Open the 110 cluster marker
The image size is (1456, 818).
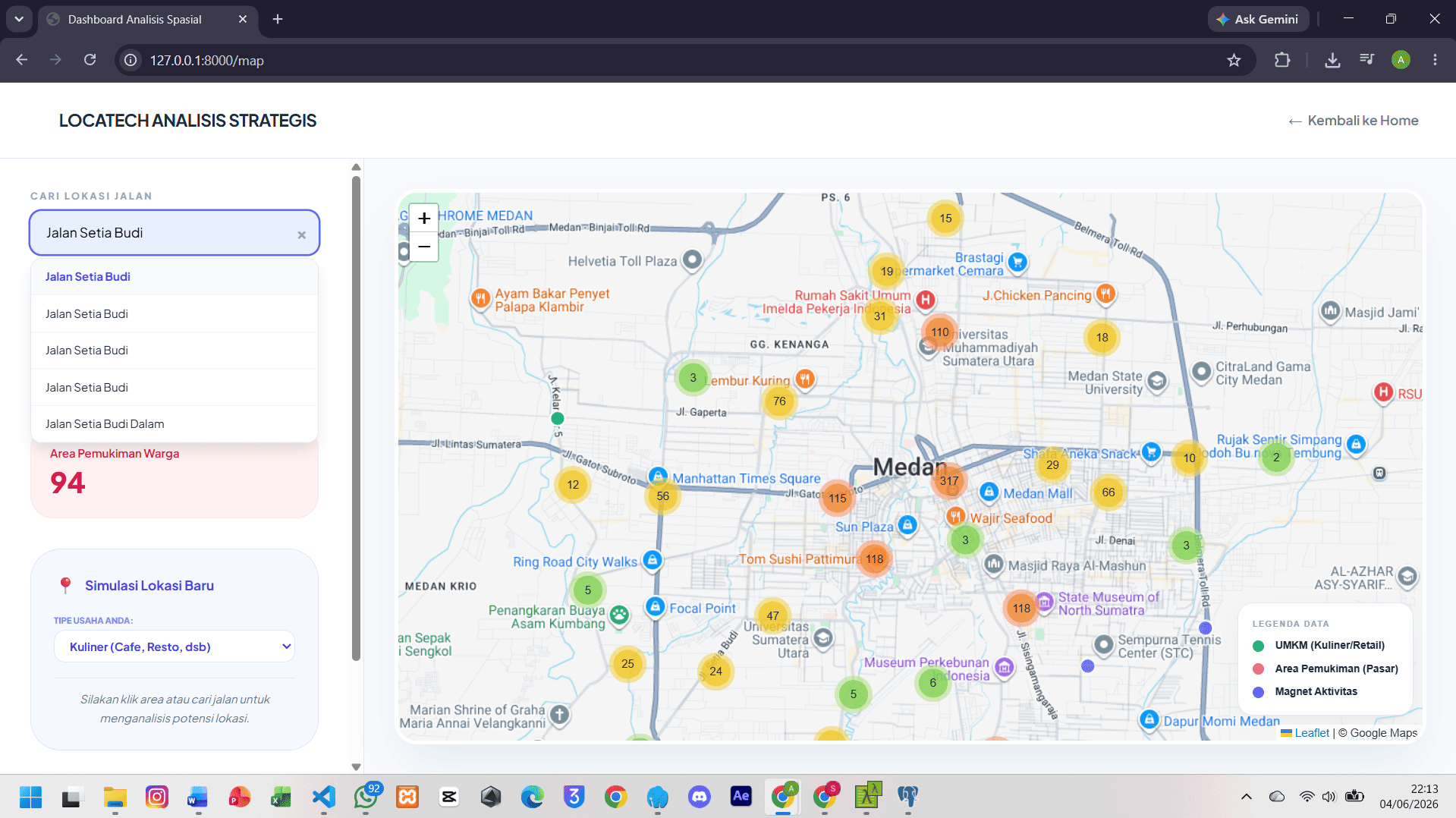[940, 332]
